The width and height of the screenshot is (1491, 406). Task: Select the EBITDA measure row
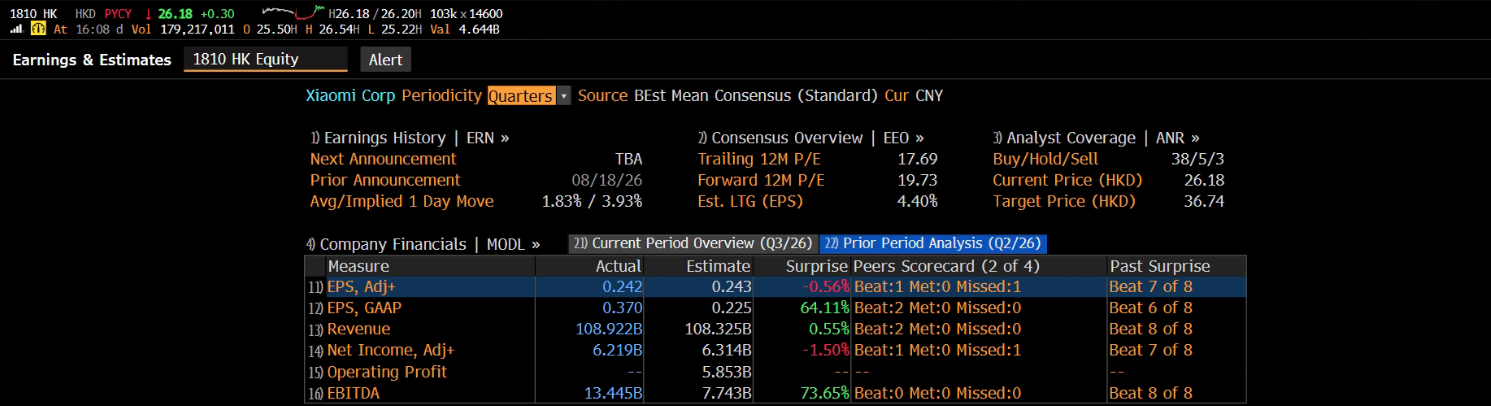775,393
